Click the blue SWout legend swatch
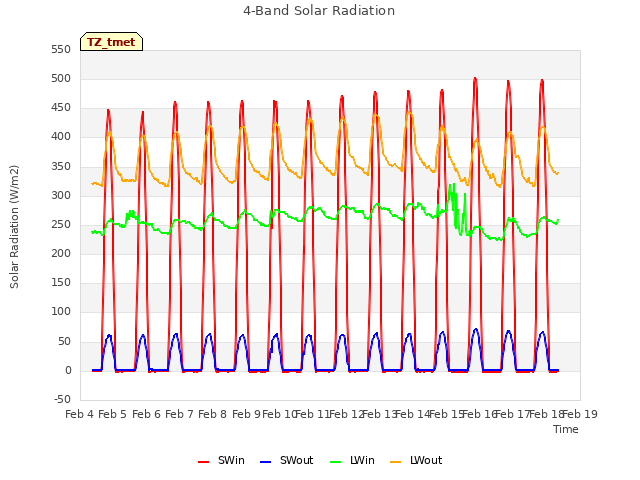 [265, 462]
